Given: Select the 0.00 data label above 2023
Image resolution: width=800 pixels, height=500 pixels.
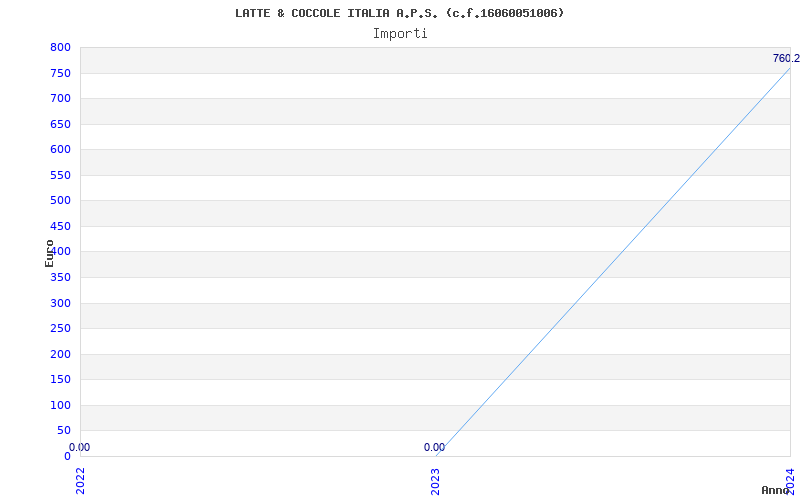Looking at the screenshot, I should point(434,447).
